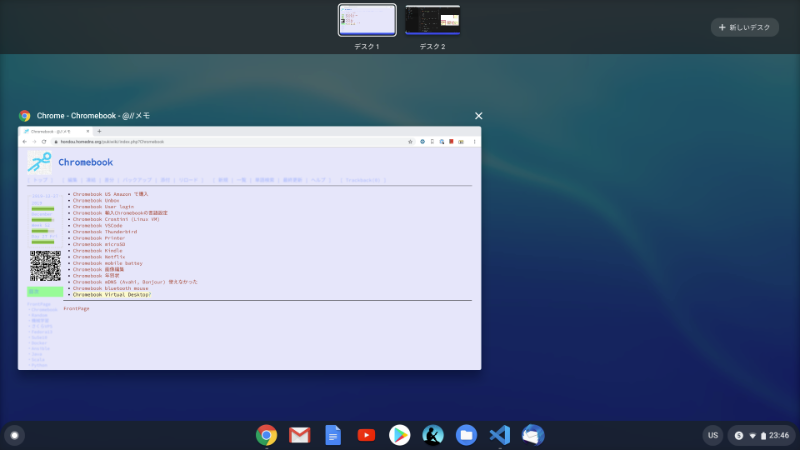The width and height of the screenshot is (800, 450).
Task: Open the US input method selector
Action: pyautogui.click(x=713, y=435)
